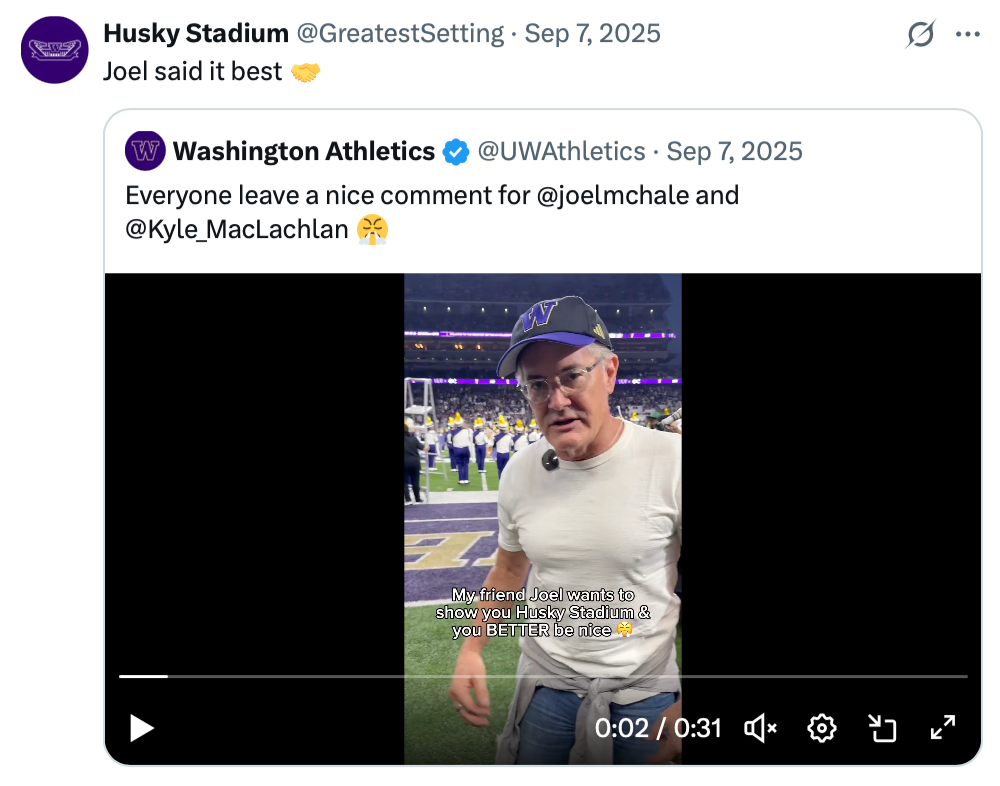Open the Husky Stadium display name

click(x=196, y=33)
